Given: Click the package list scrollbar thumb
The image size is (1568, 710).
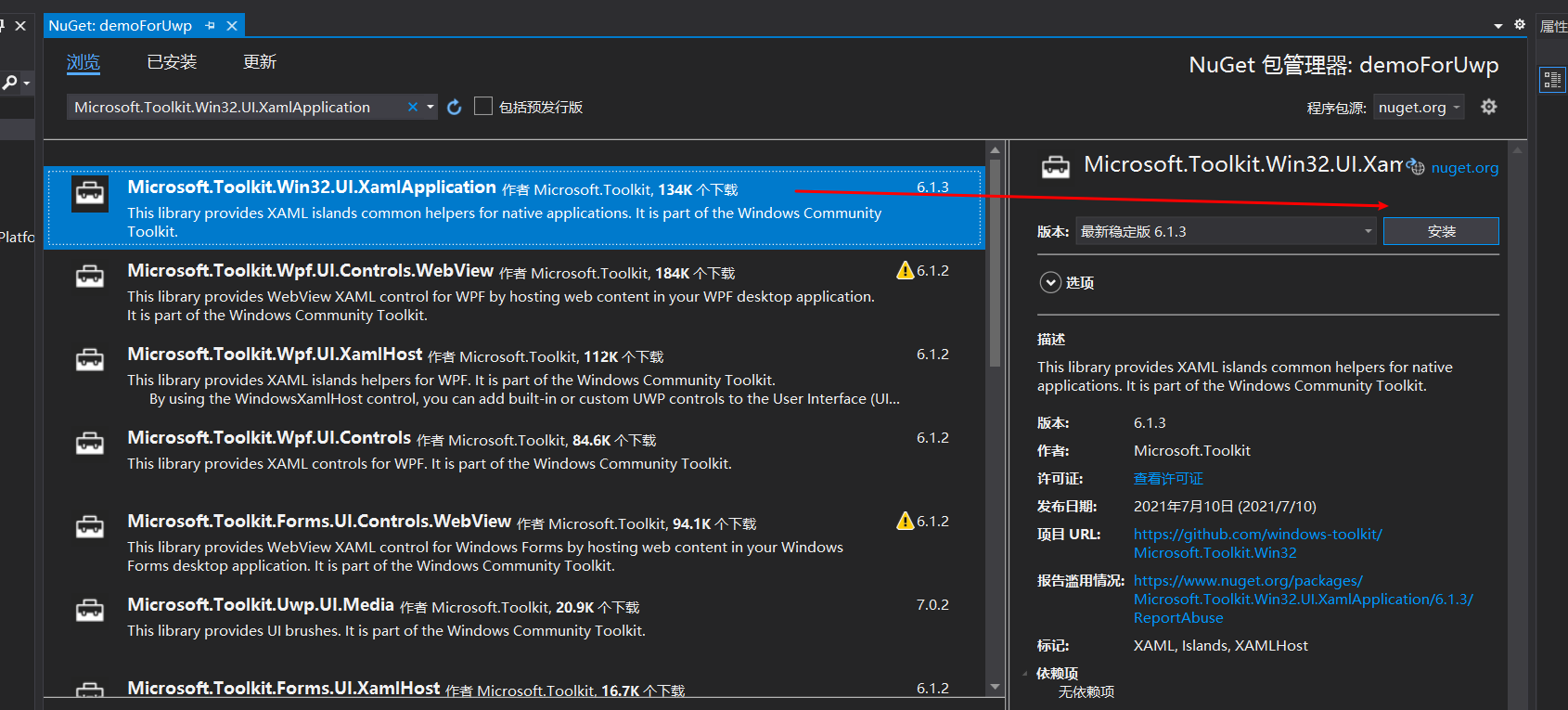Looking at the screenshot, I should 995,263.
